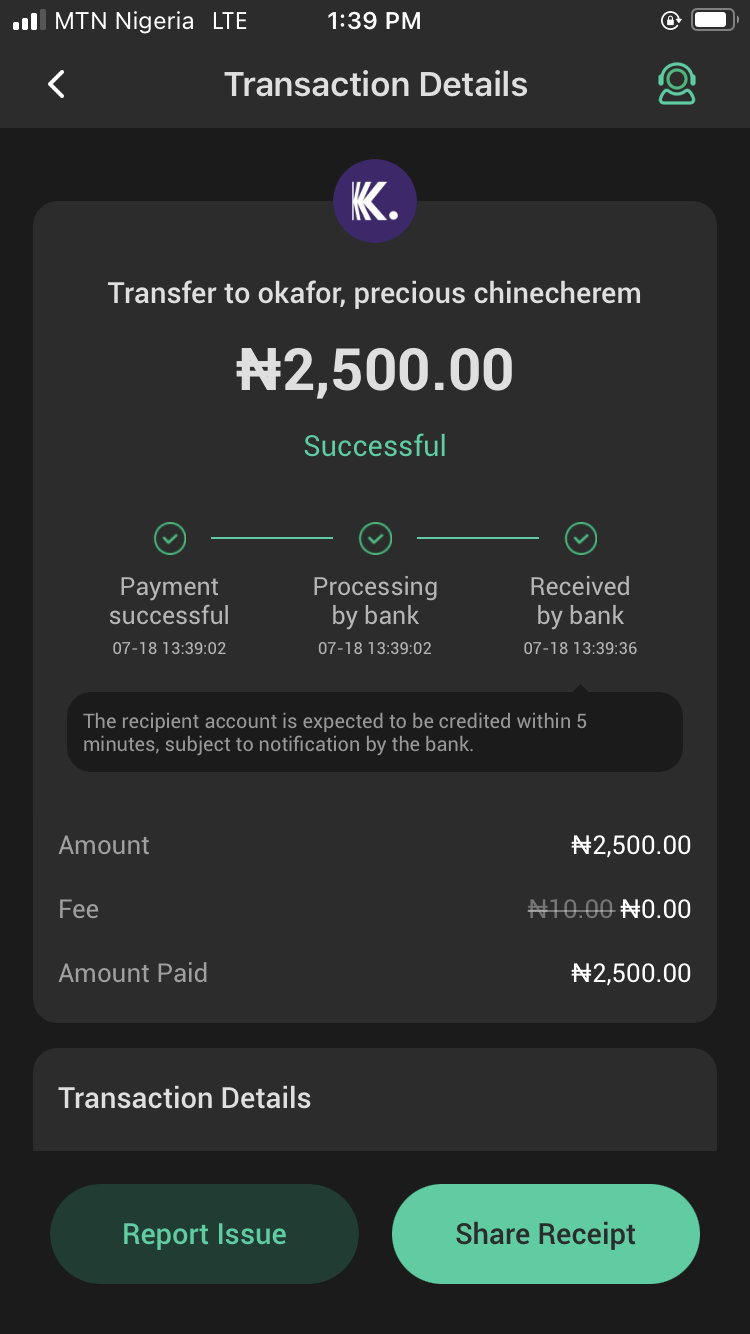Tap the battery icon in status bar
750x1334 pixels.
click(x=715, y=21)
